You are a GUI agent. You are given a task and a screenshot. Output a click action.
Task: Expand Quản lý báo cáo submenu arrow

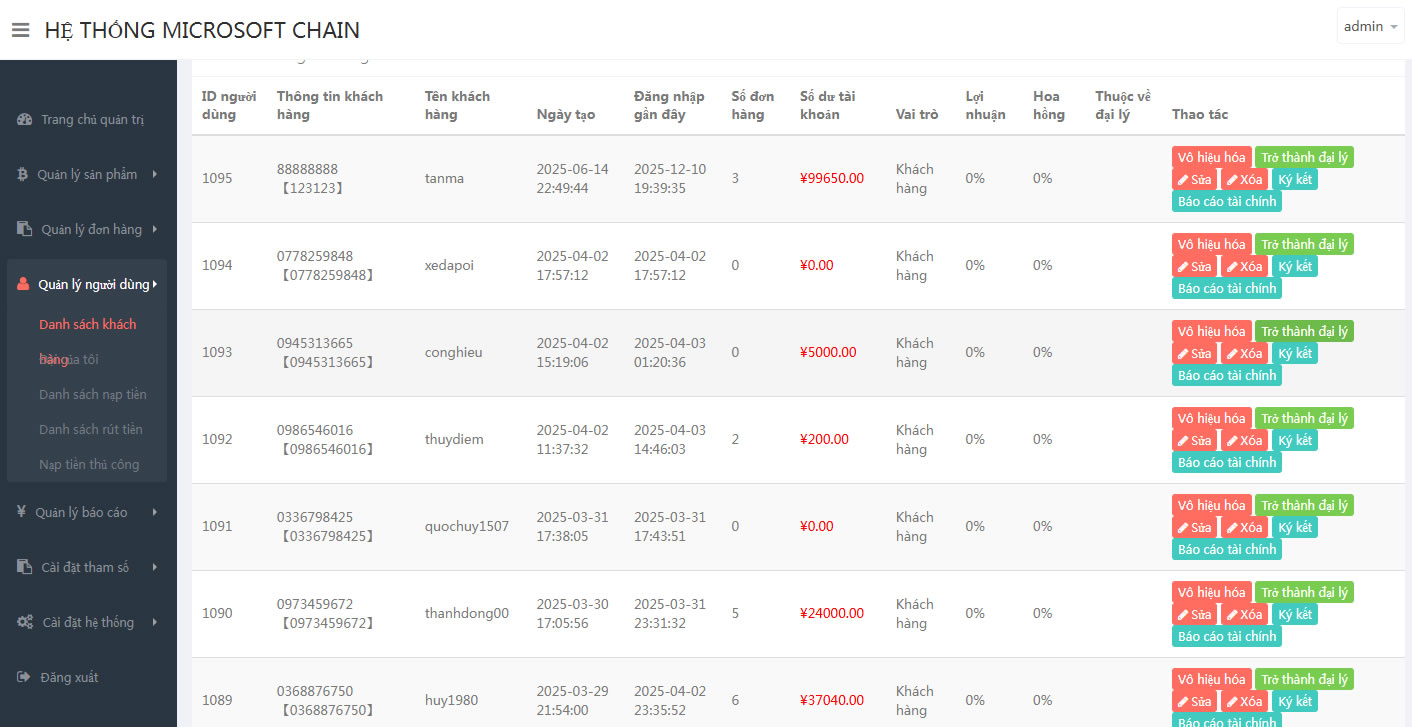pyautogui.click(x=155, y=512)
